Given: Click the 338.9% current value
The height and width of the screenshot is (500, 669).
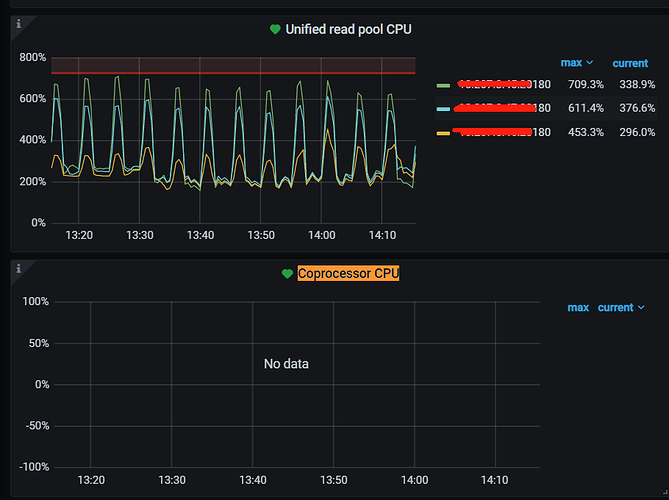Looking at the screenshot, I should tap(637, 84).
